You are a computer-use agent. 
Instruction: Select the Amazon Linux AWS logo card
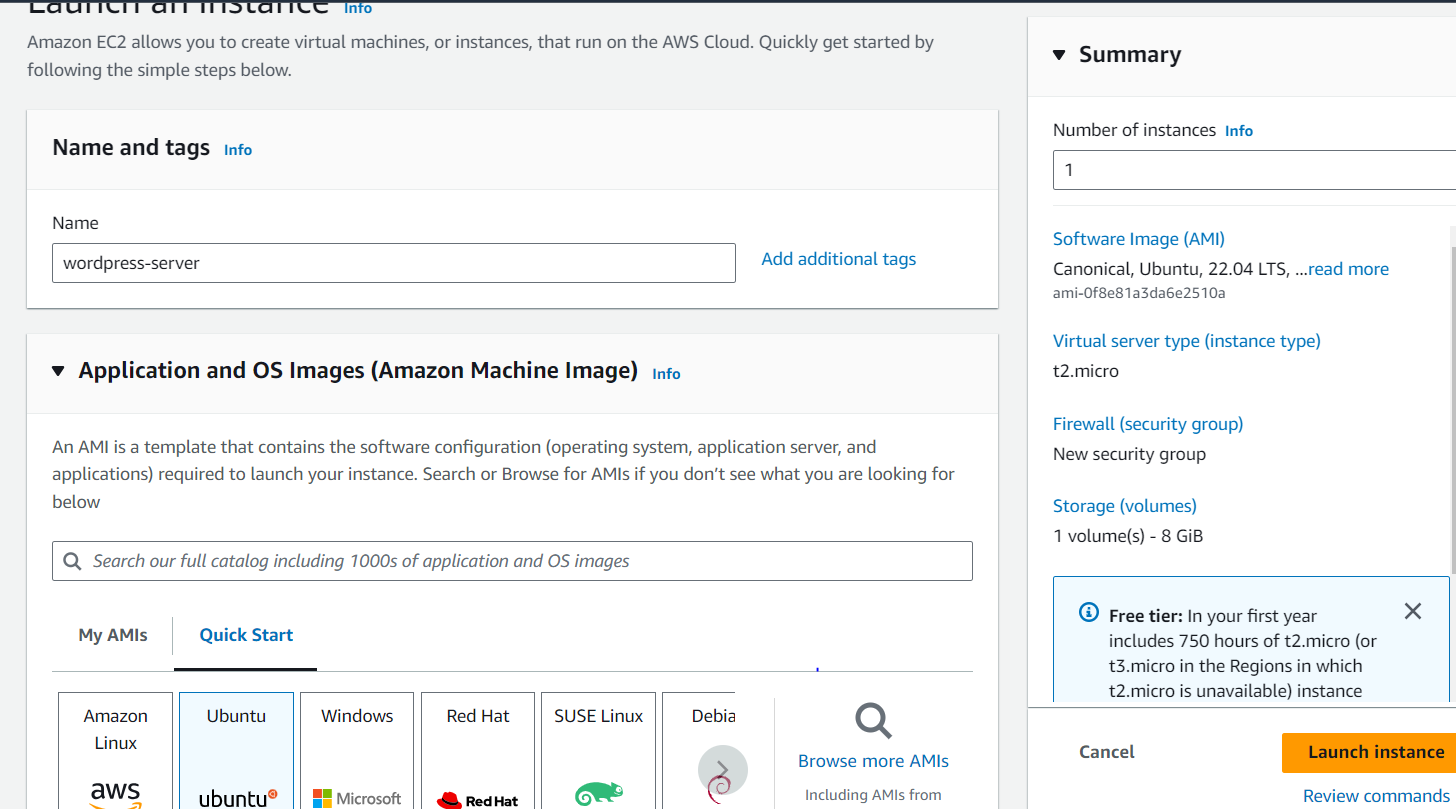(115, 750)
